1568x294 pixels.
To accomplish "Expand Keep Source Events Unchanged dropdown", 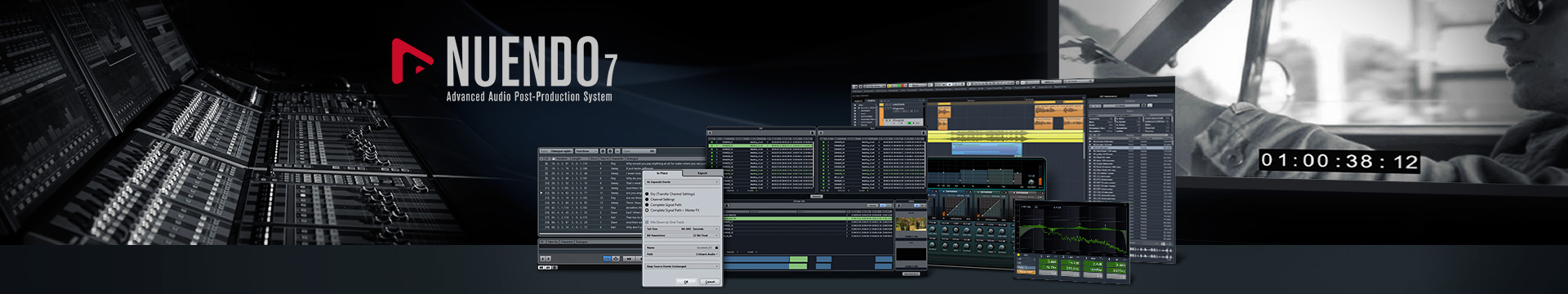I will (x=683, y=266).
